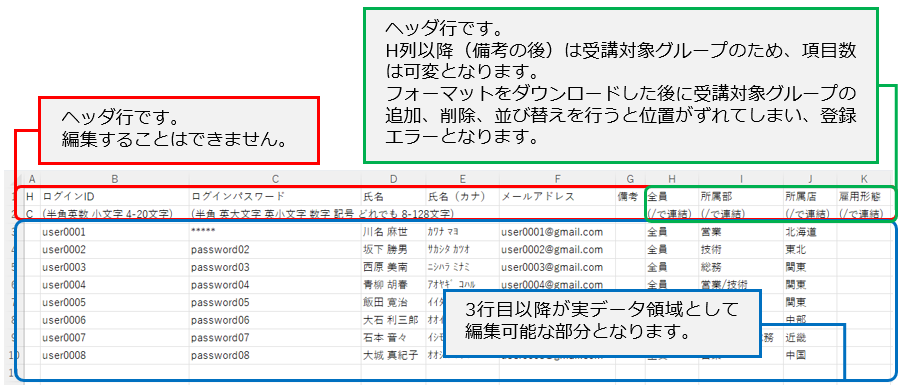Select the 総務 department cell in the user0003 row
This screenshot has width=902, height=388.
[x=740, y=267]
